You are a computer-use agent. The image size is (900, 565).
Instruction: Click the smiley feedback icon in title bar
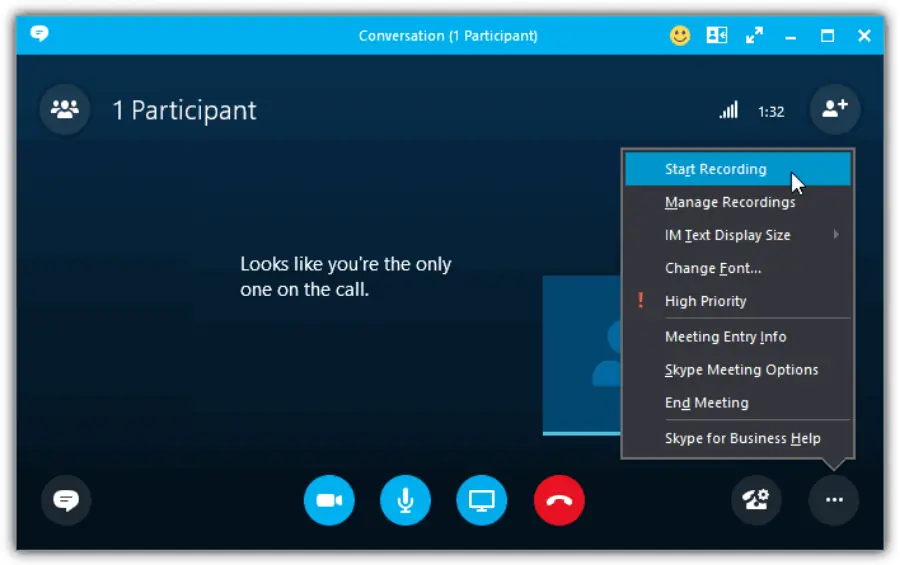[x=680, y=36]
